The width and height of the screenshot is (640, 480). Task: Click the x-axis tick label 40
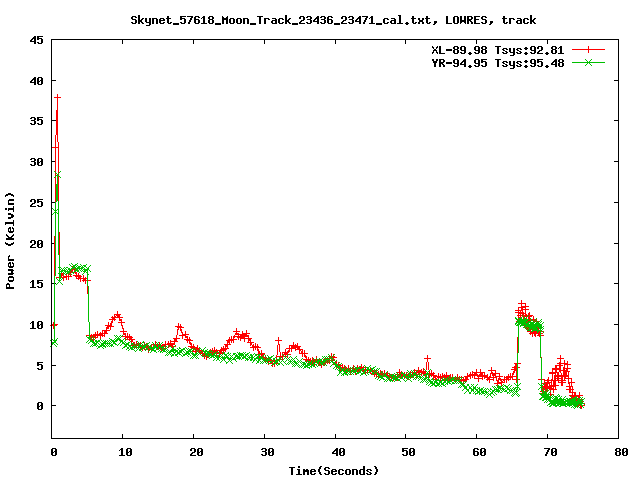338,452
